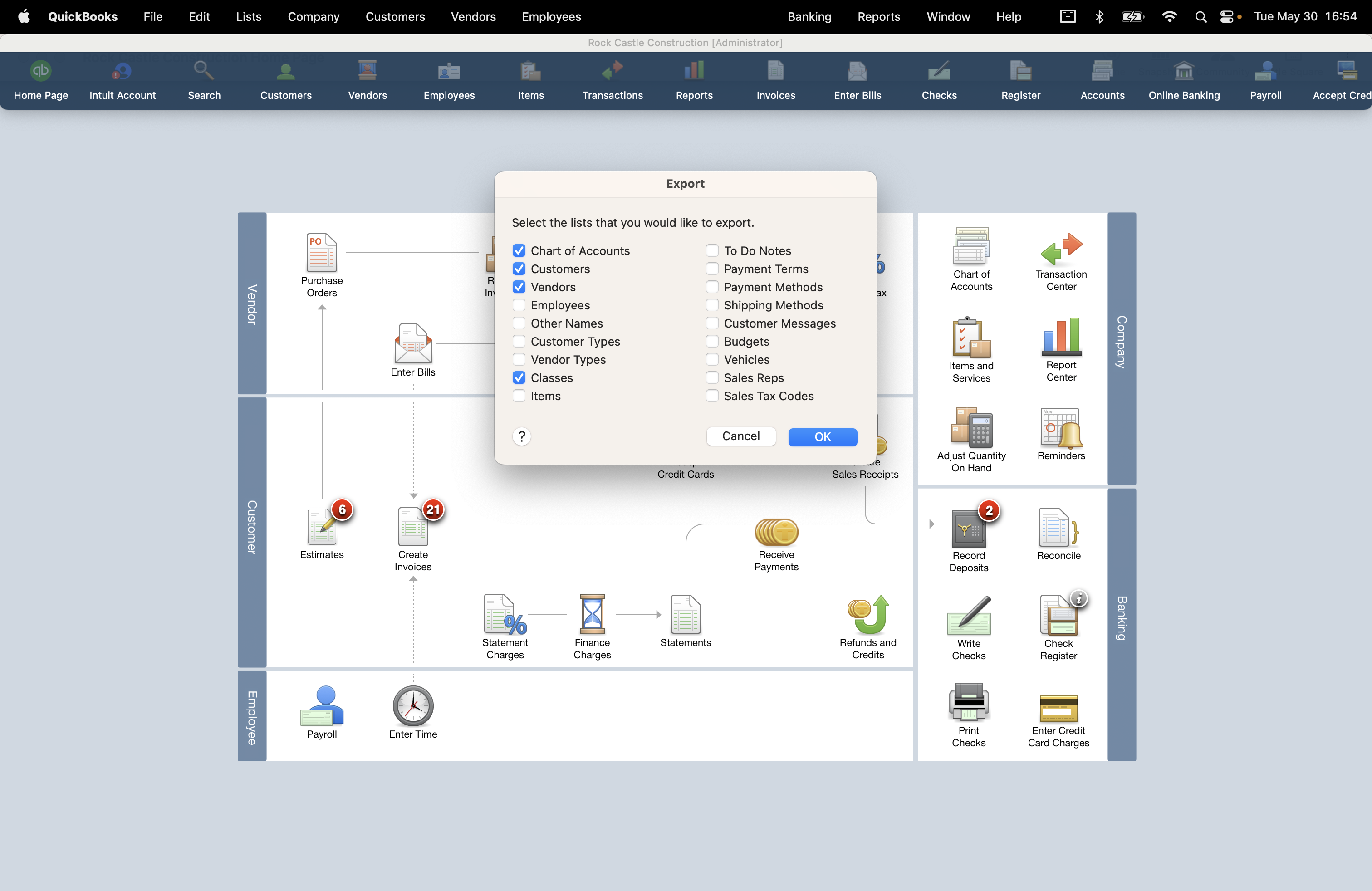The height and width of the screenshot is (891, 1372).
Task: Open Register toolbar icon
Action: (1020, 81)
